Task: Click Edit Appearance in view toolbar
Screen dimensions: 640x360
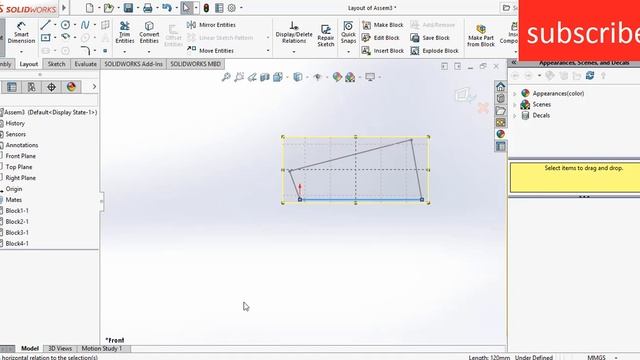Action: pos(337,77)
